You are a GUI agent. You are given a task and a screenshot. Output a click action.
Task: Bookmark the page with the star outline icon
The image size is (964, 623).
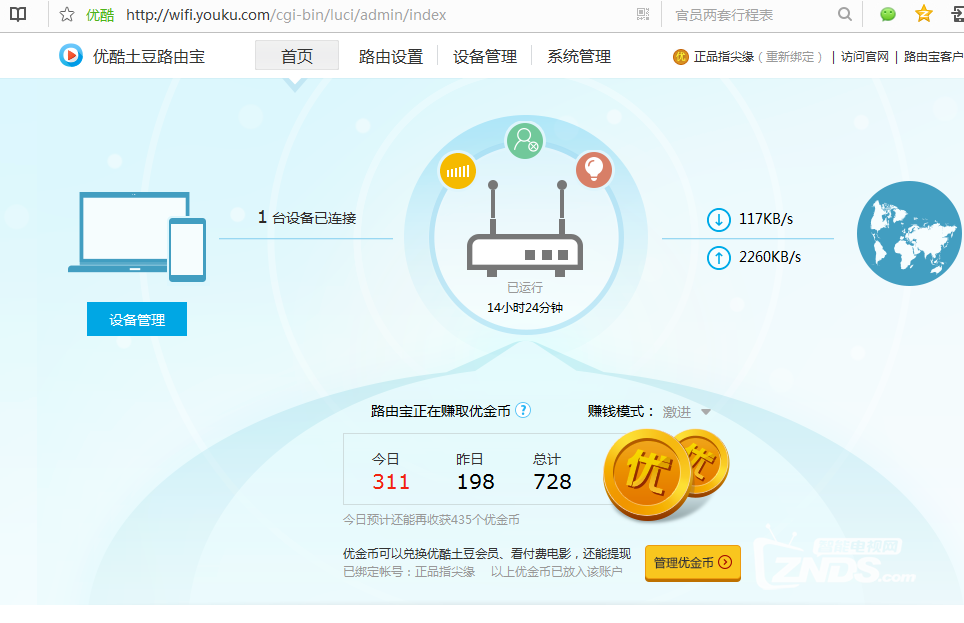click(x=67, y=15)
